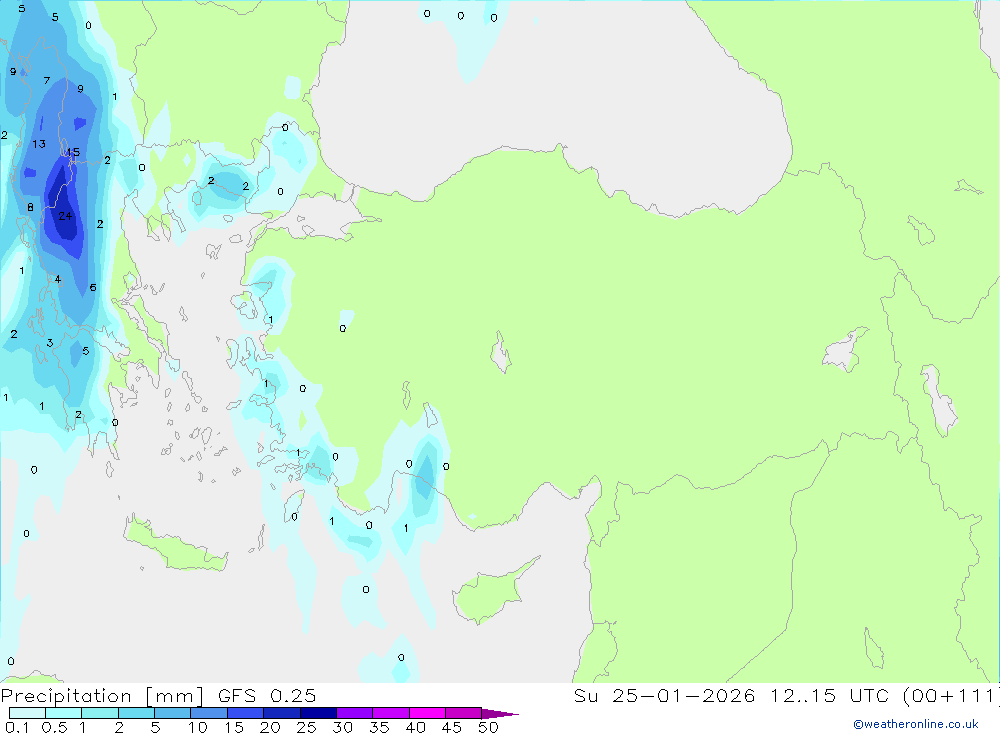This screenshot has height=733, width=1000.
Task: Click the legend scale label '50'
Action: (x=488, y=727)
